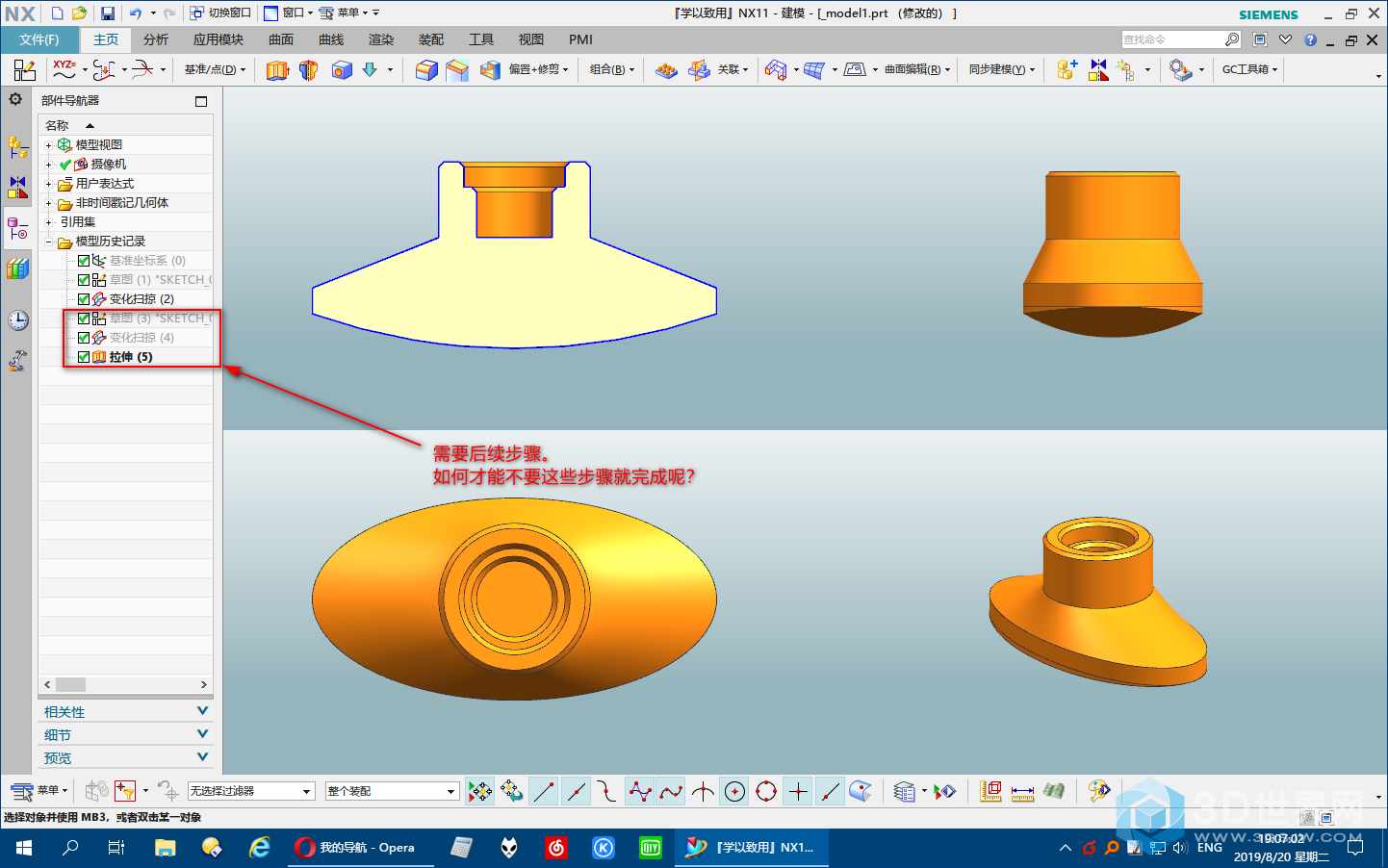Open the History clock sidebar icon

(x=17, y=320)
